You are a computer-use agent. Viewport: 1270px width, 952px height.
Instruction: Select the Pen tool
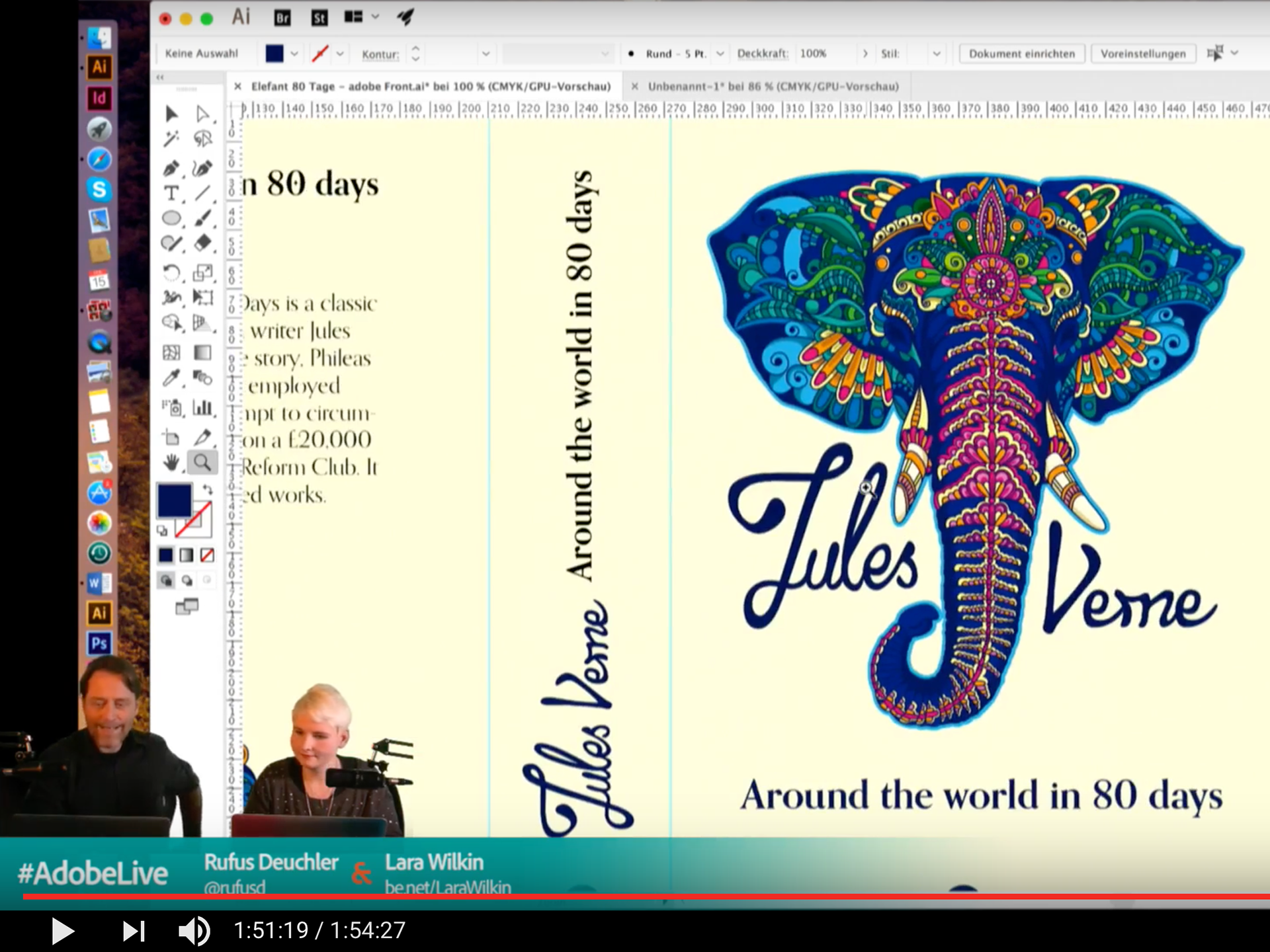171,168
